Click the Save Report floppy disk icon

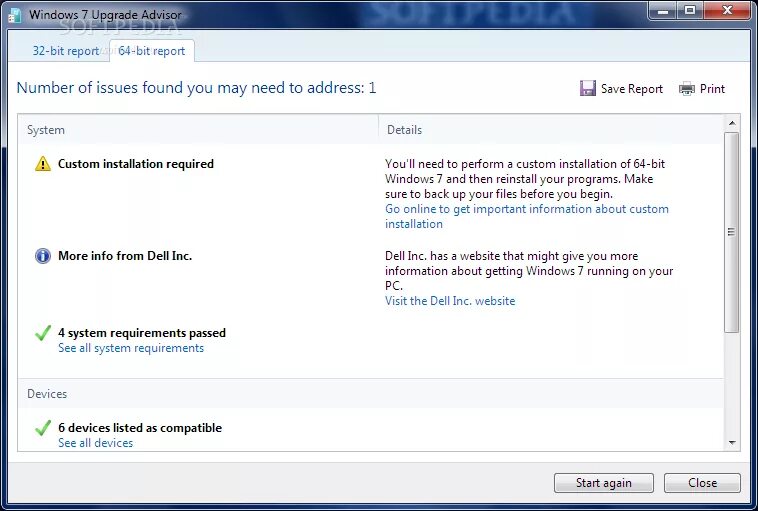(x=587, y=88)
